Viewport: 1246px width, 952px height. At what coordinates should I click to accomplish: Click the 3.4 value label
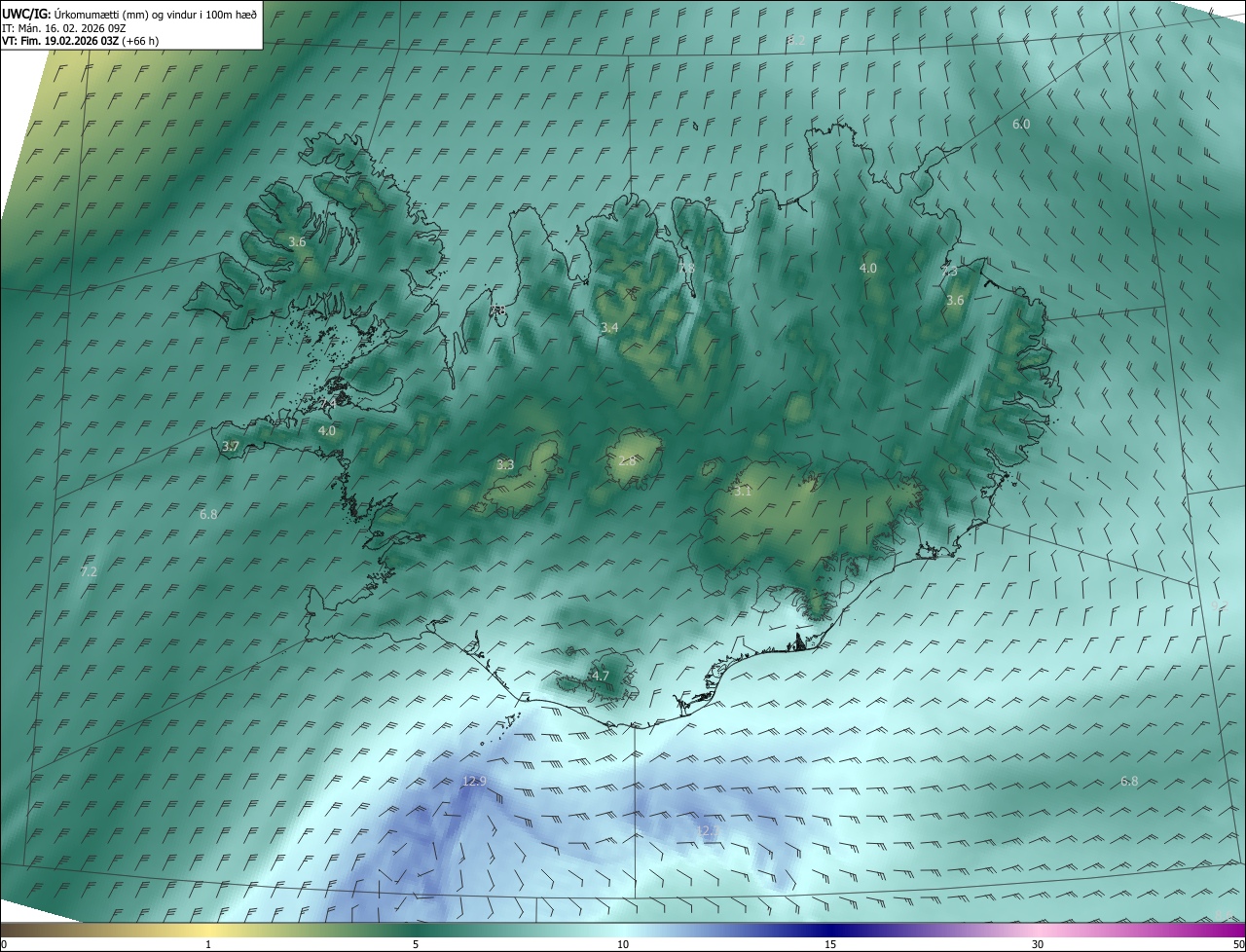[609, 328]
